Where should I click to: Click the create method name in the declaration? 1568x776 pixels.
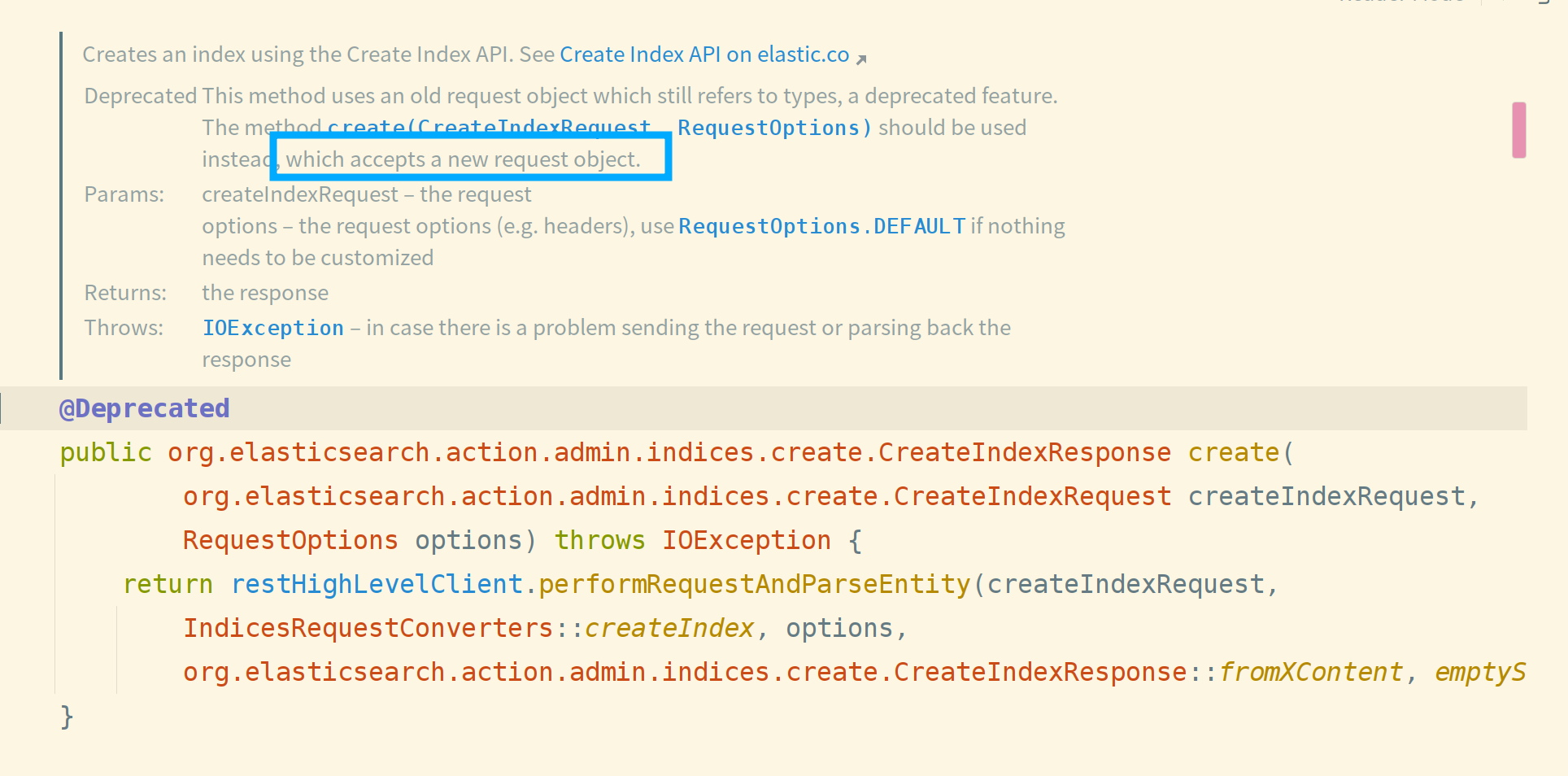coord(1233,451)
